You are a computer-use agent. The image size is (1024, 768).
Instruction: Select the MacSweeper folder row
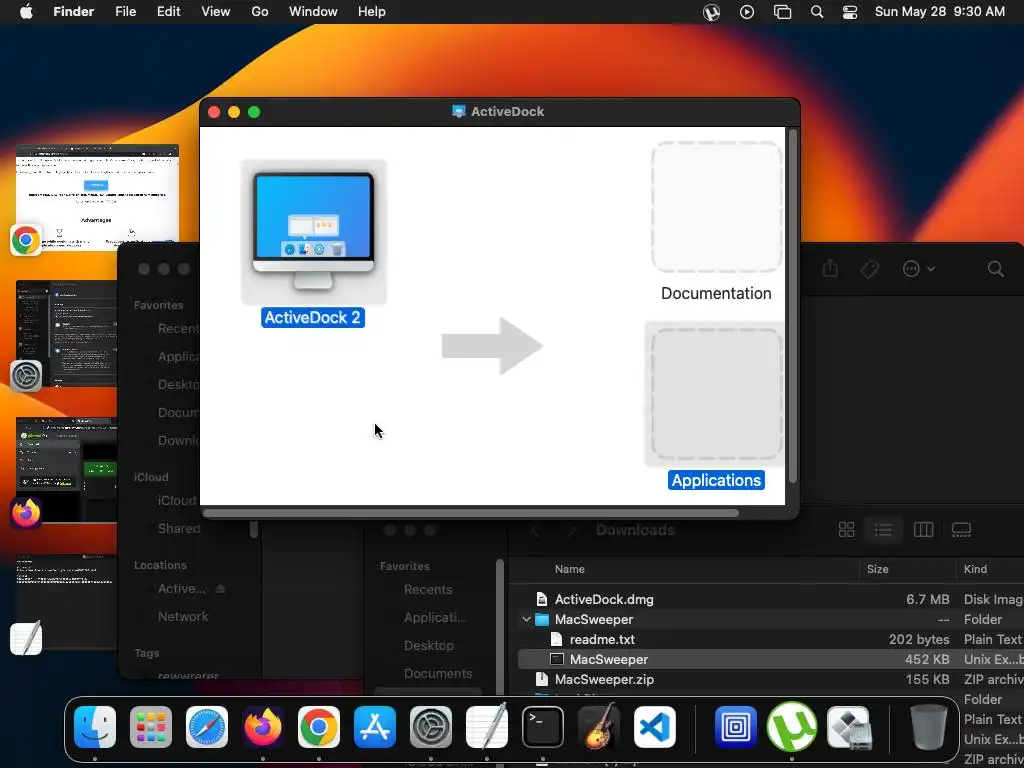[771, 619]
